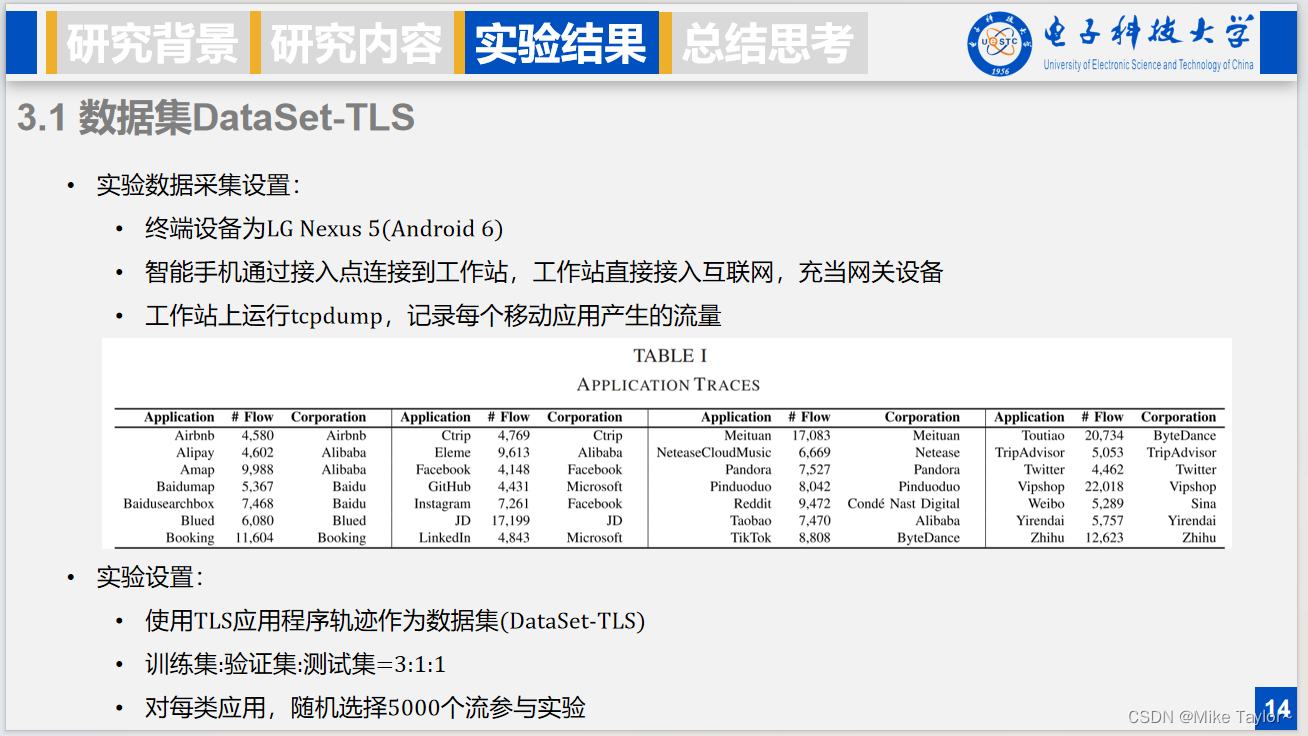Click the TABLE I caption
The image size is (1308, 736).
670,356
